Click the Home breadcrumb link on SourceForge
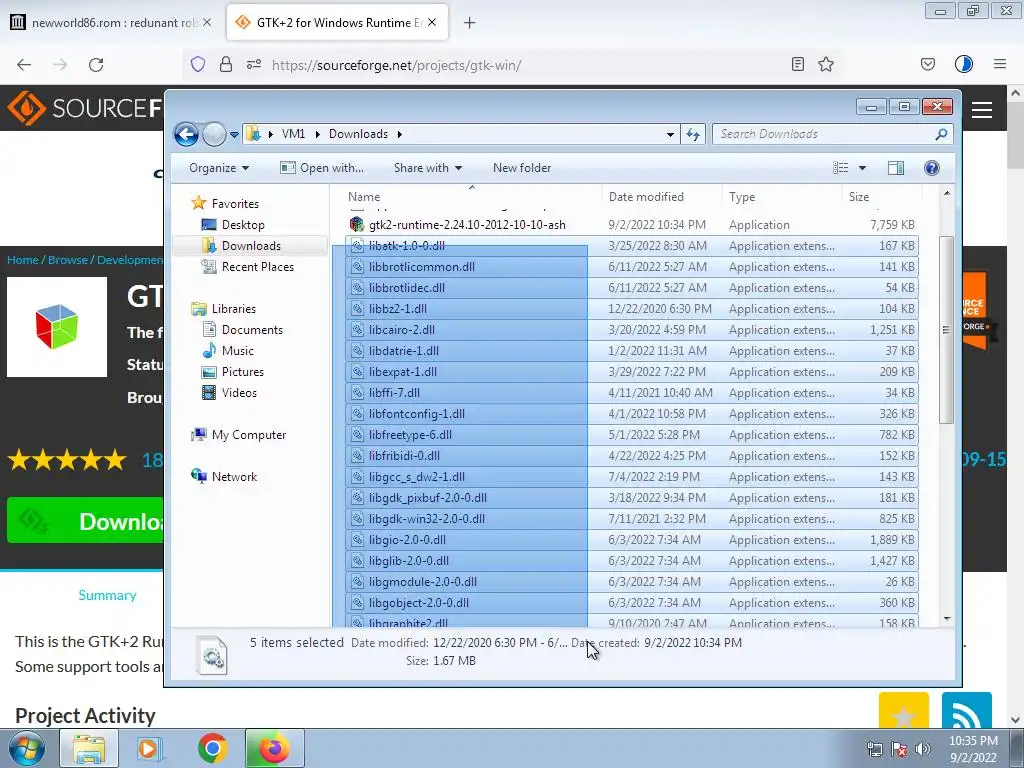Viewport: 1024px width, 768px height. 23,260
